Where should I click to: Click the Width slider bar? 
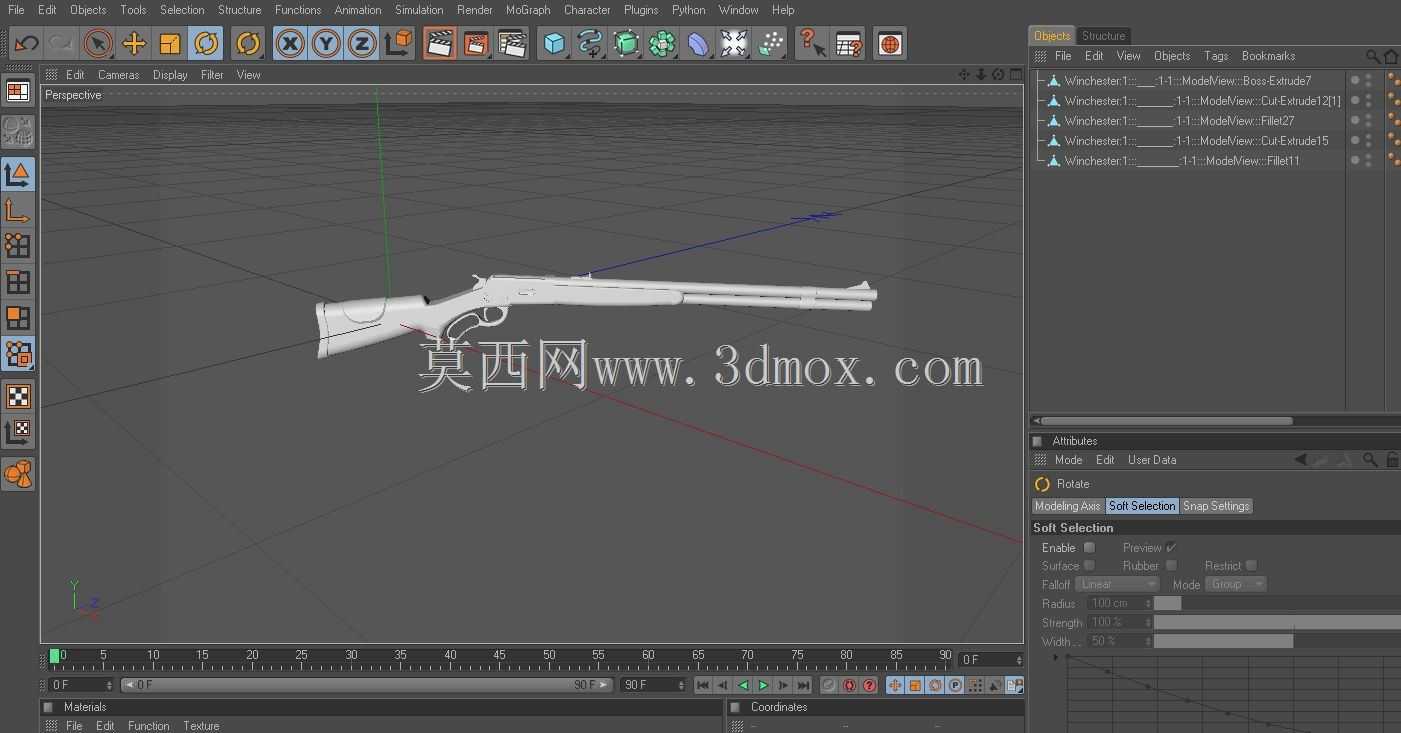point(1277,641)
